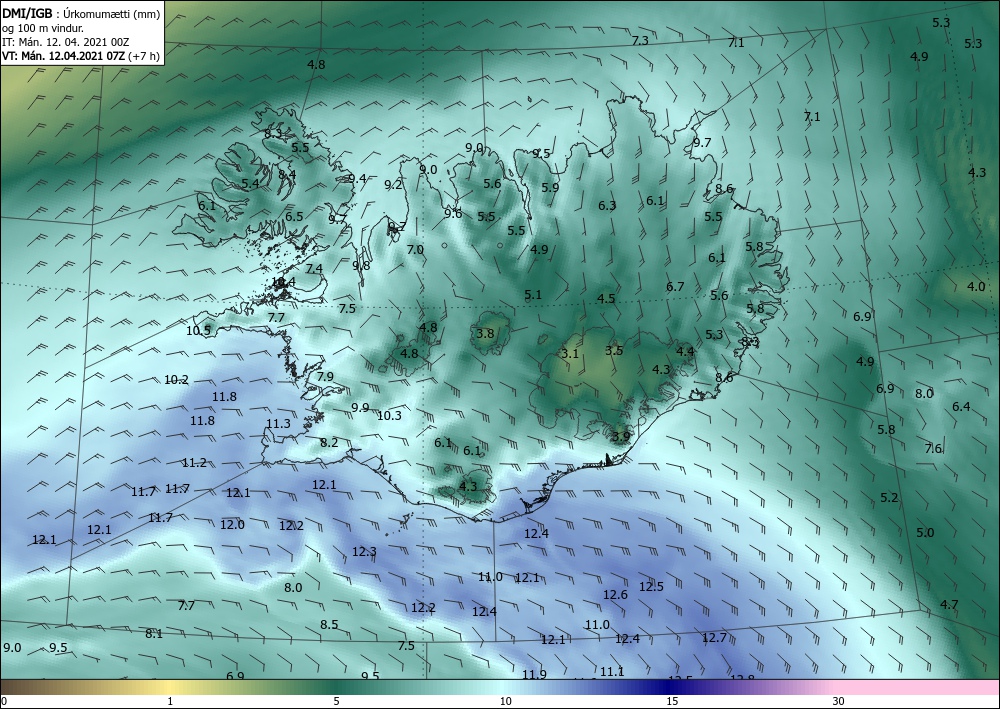
Task: Click the 3.9 value label on the map
Action: (x=621, y=437)
